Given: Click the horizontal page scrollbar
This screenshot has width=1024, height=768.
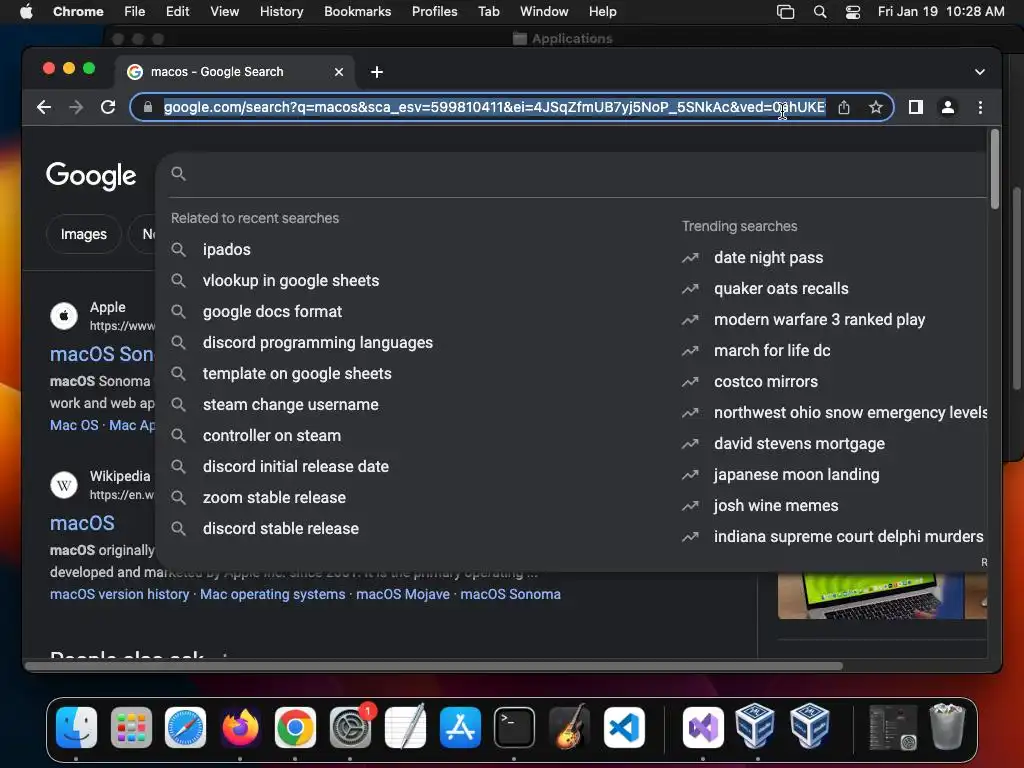Looking at the screenshot, I should click(434, 666).
